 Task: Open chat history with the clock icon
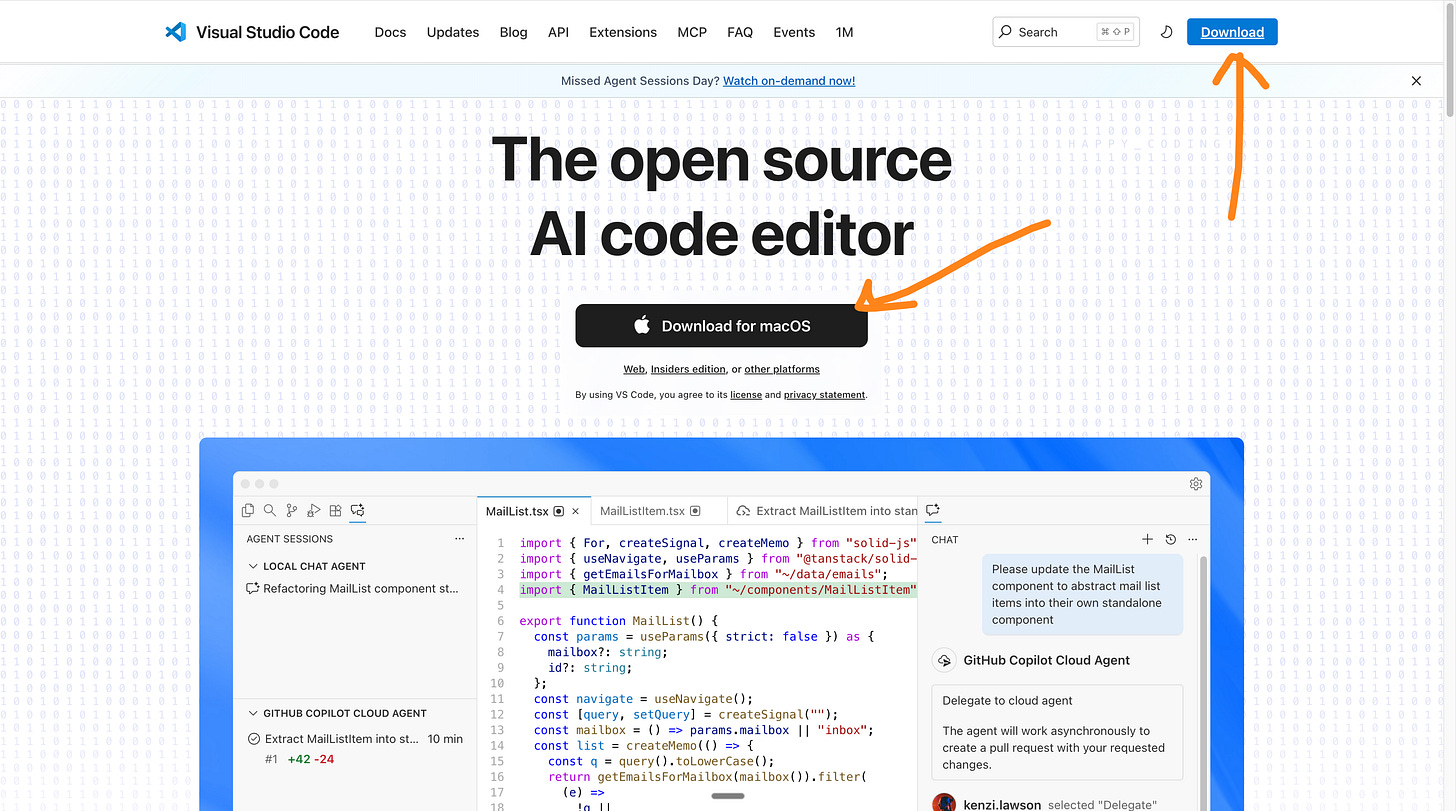pos(1171,539)
